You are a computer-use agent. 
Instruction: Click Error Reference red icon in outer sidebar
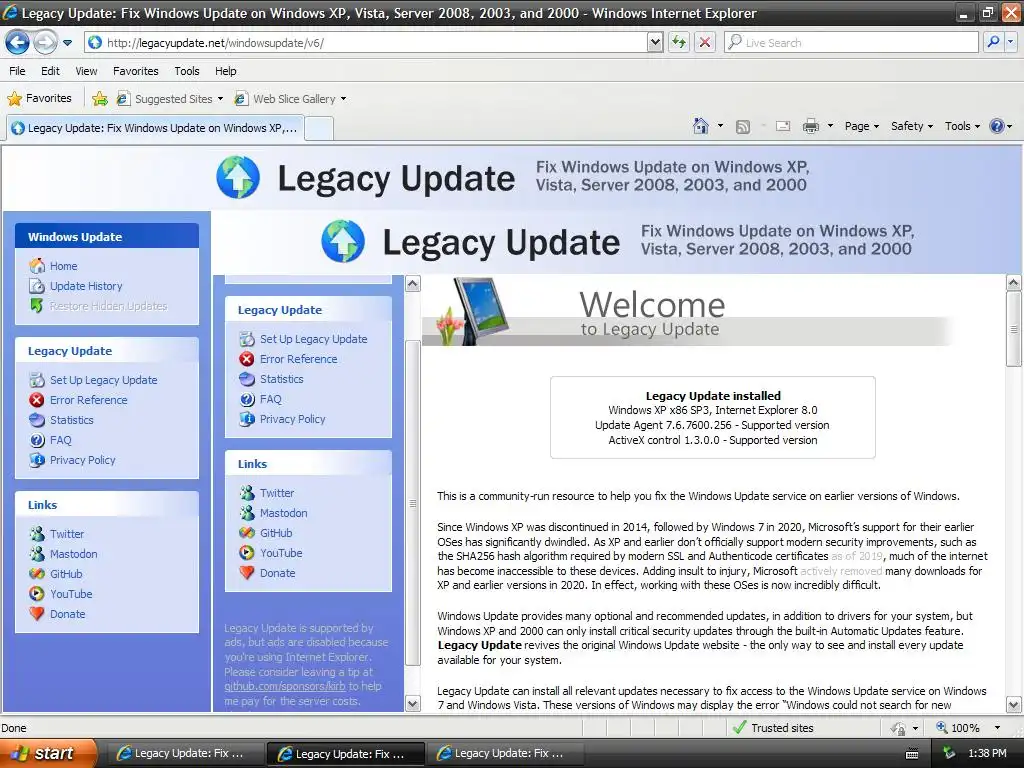[37, 400]
